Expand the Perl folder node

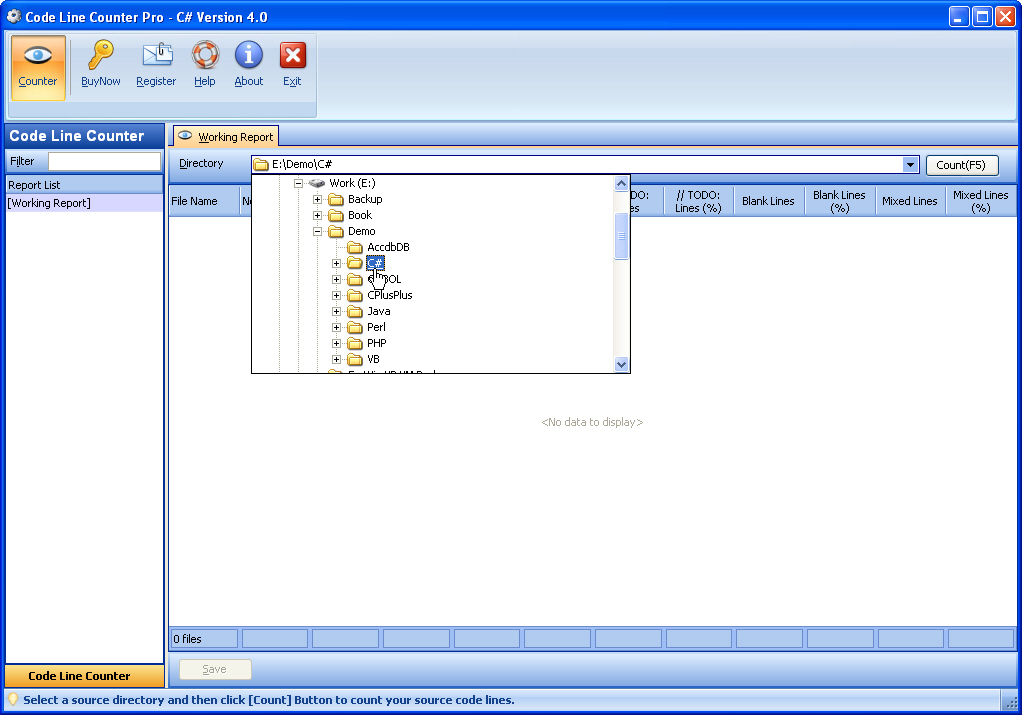336,327
